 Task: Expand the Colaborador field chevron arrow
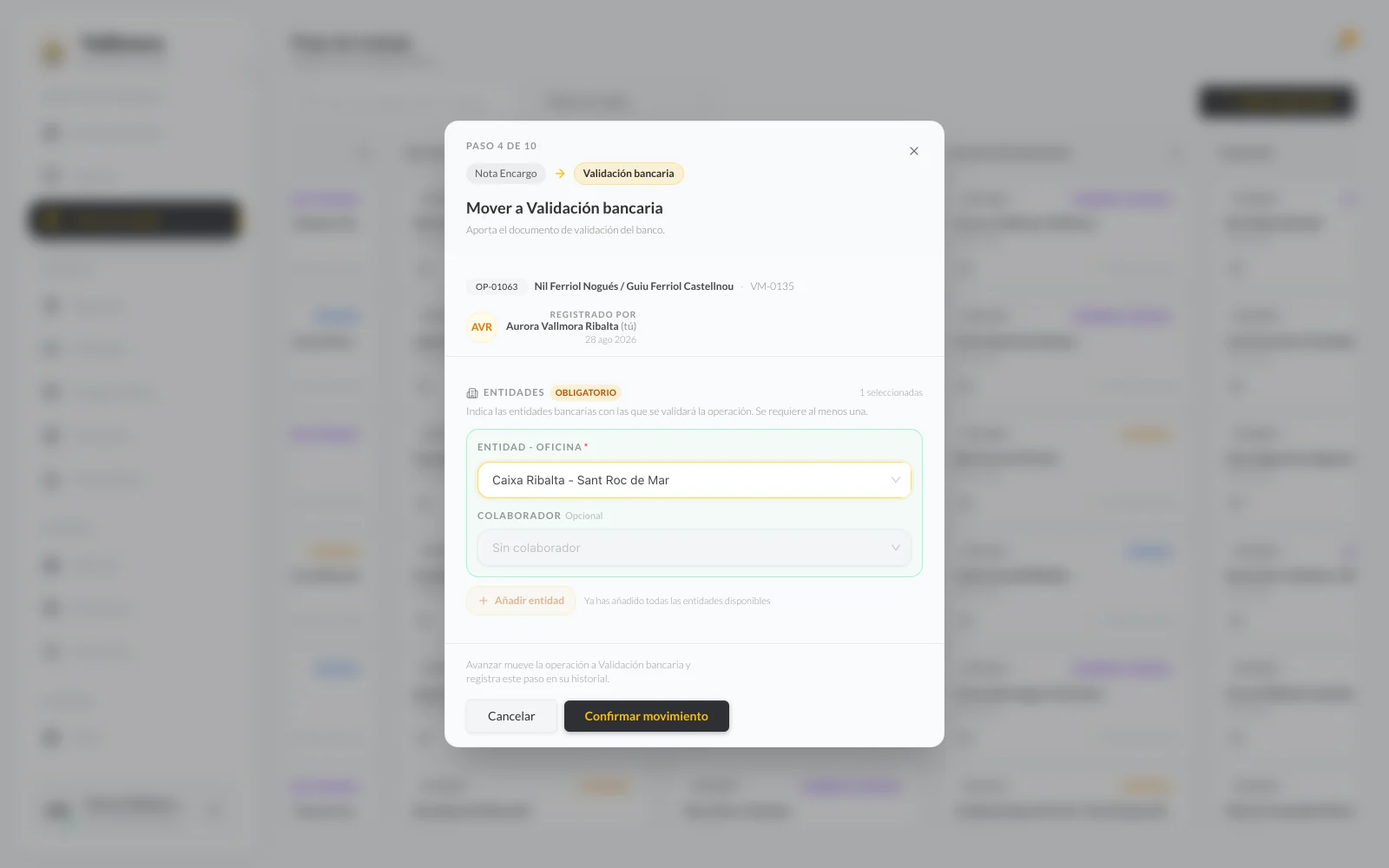[895, 548]
